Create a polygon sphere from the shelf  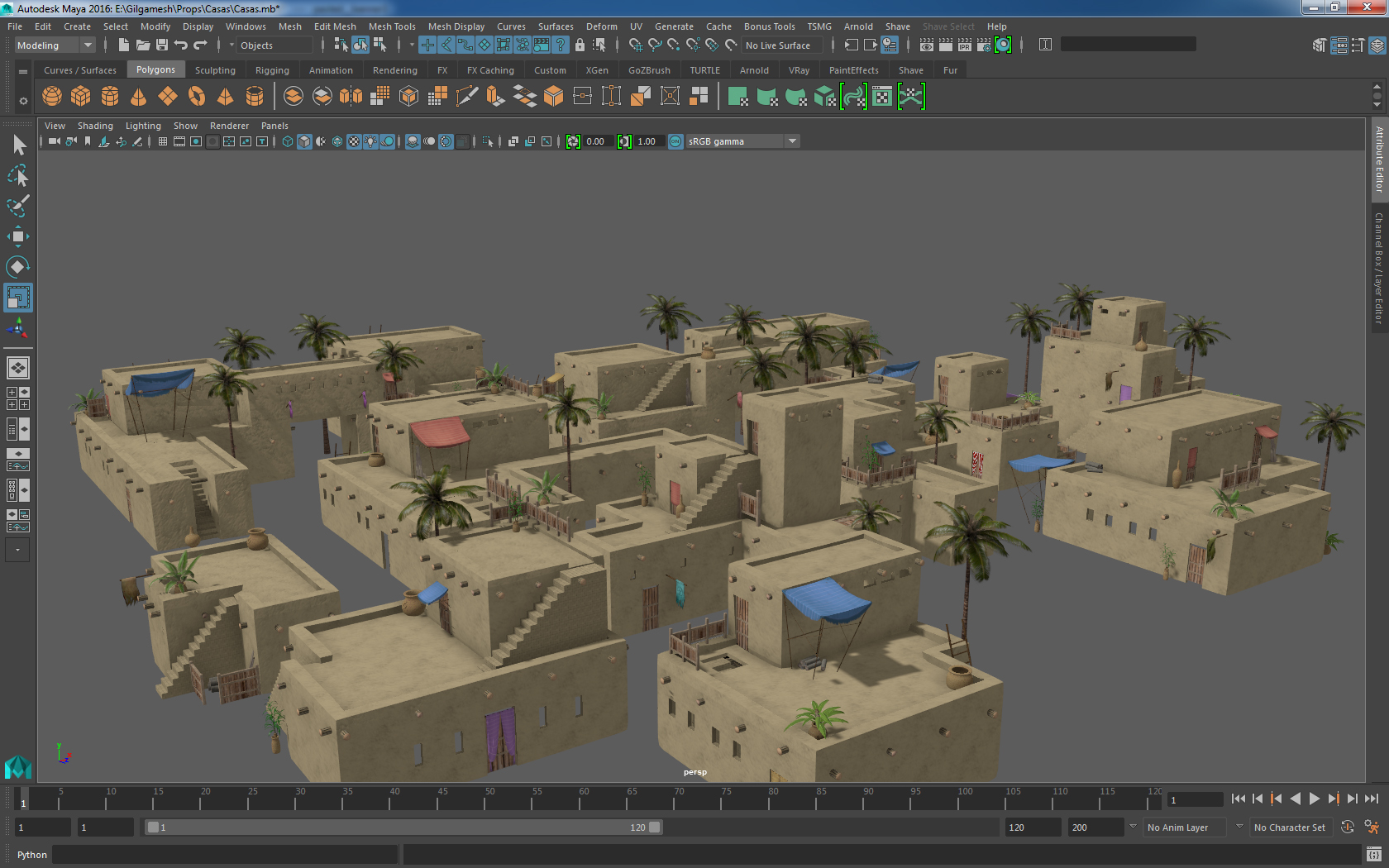pyautogui.click(x=52, y=97)
